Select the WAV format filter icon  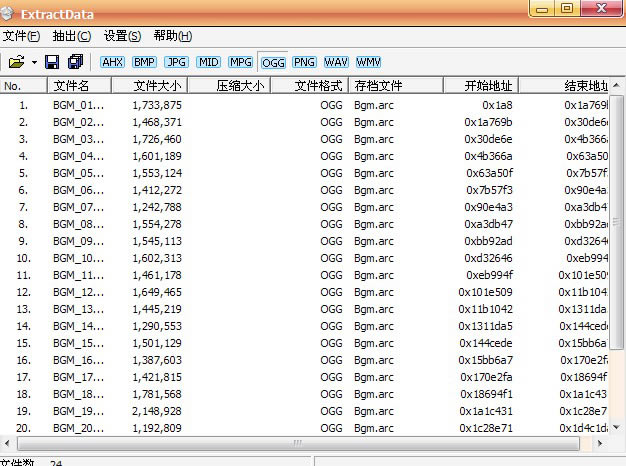[x=336, y=62]
